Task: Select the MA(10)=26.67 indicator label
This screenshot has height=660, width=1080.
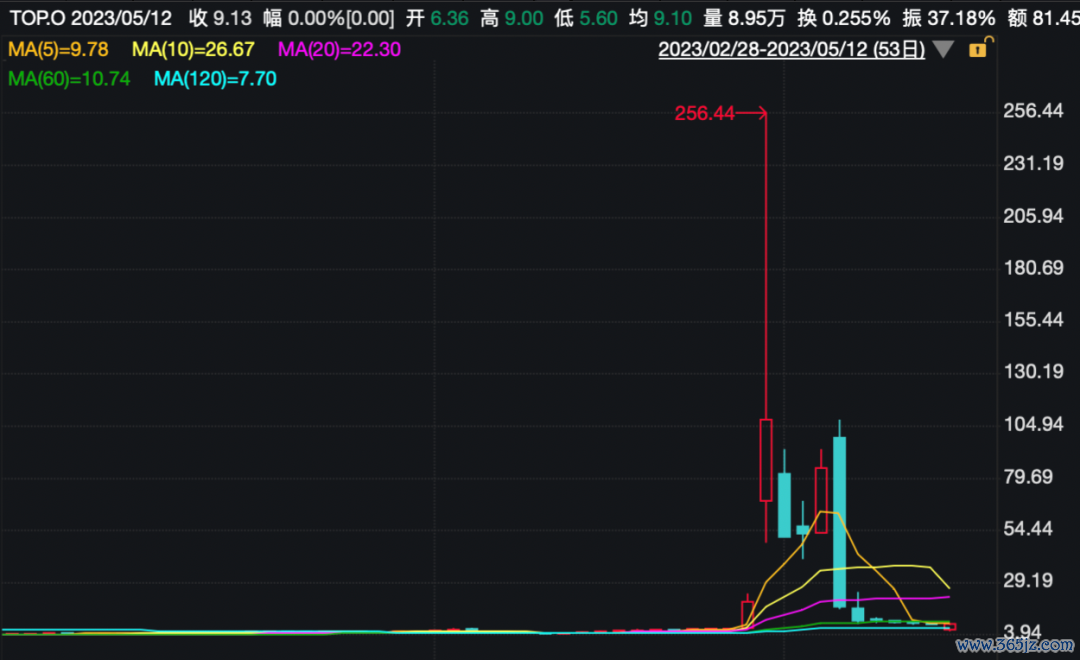Action: 193,50
